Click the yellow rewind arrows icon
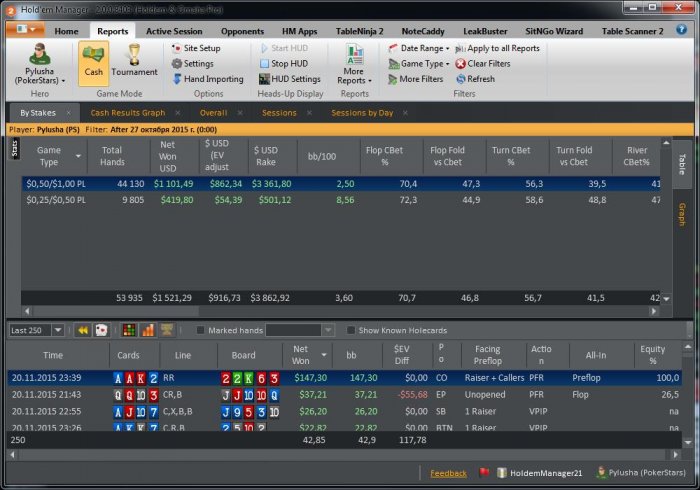700x490 pixels. click(83, 330)
